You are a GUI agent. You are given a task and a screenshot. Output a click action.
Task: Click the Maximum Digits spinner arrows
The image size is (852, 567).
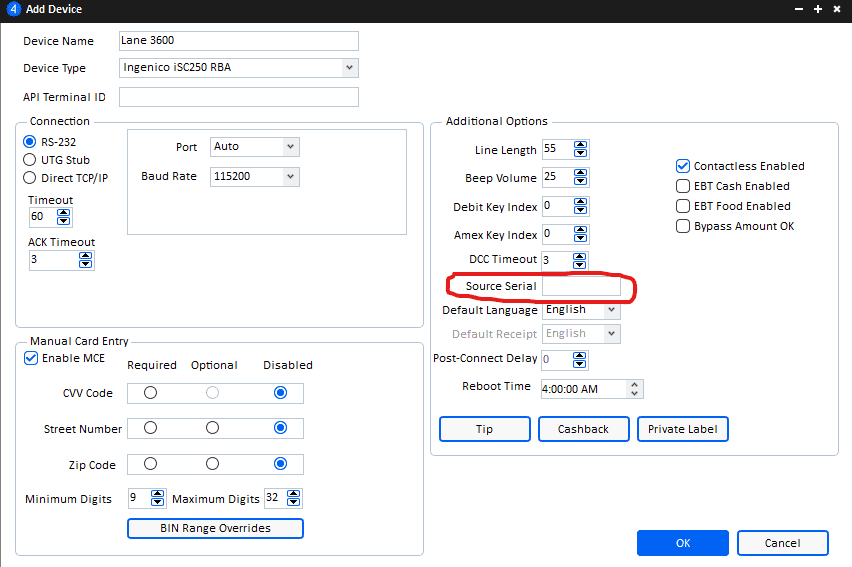pyautogui.click(x=293, y=498)
